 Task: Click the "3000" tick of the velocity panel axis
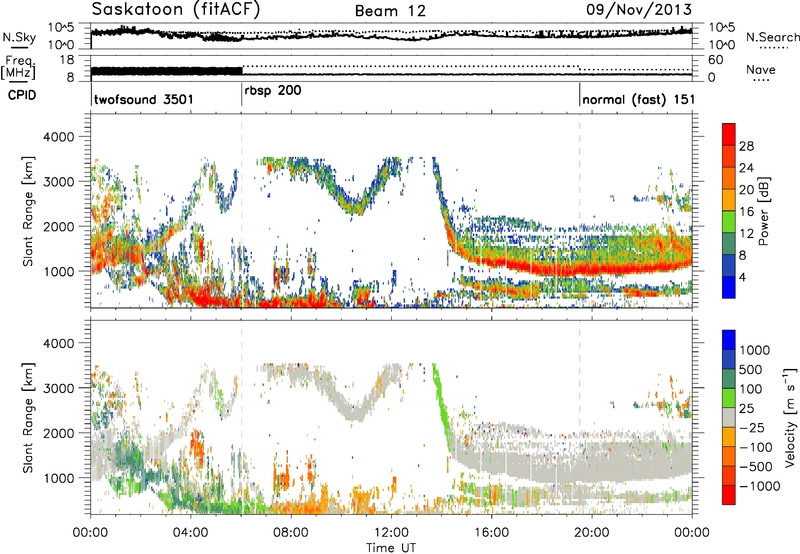click(x=59, y=388)
